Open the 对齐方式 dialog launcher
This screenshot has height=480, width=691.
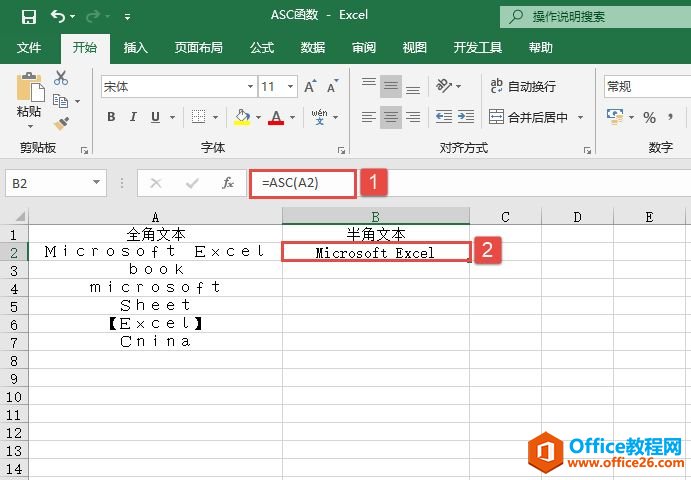coord(587,151)
